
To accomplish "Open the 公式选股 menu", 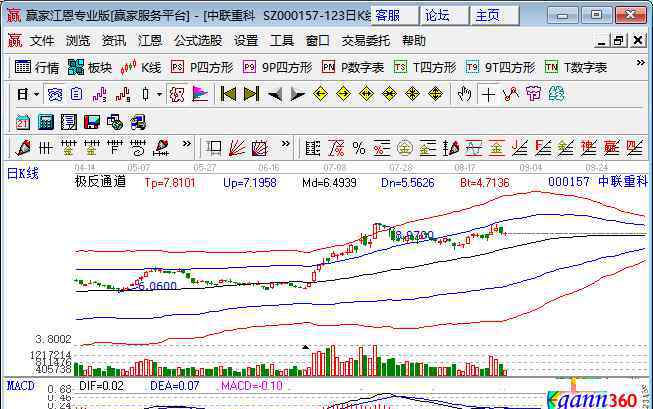I will point(198,41).
